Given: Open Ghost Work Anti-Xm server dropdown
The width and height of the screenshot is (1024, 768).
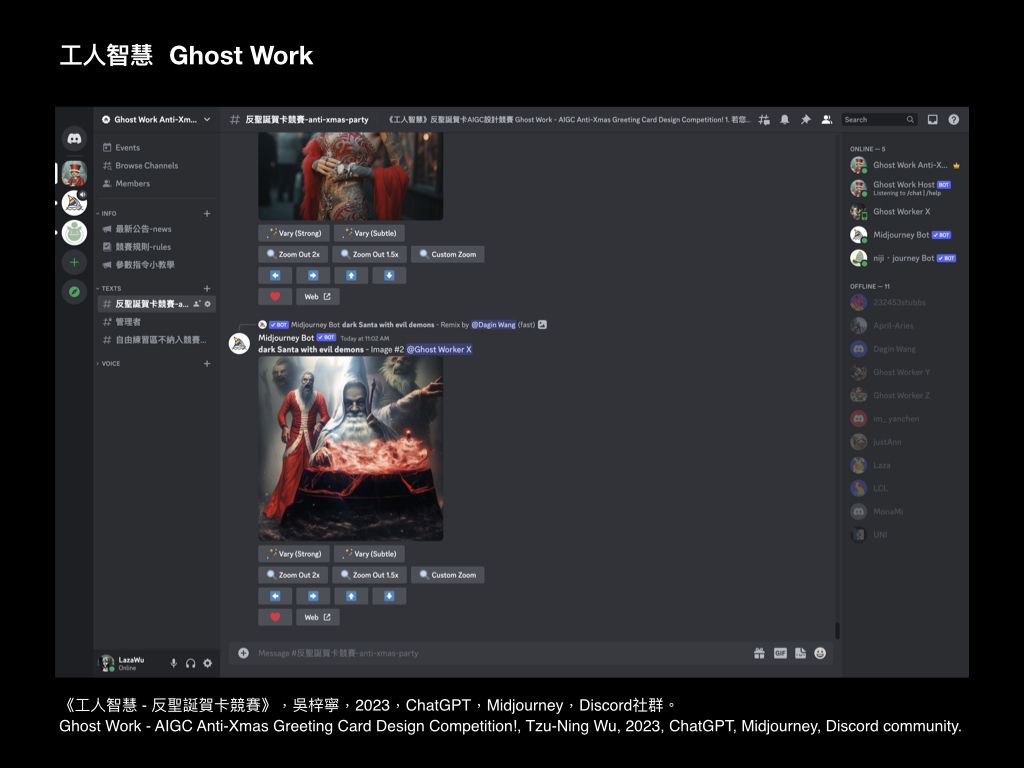Looking at the screenshot, I should click(155, 120).
